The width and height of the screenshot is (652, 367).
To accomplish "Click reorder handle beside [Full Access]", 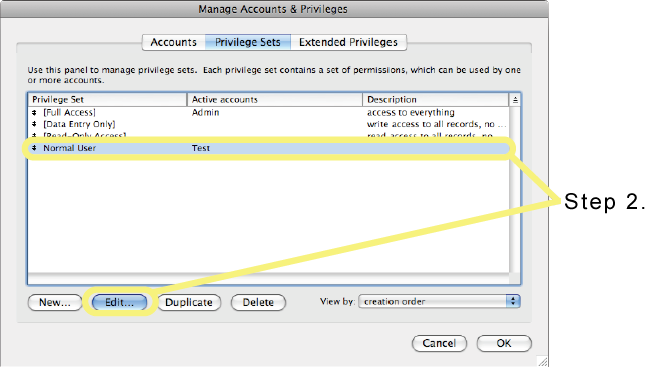I will [x=34, y=112].
